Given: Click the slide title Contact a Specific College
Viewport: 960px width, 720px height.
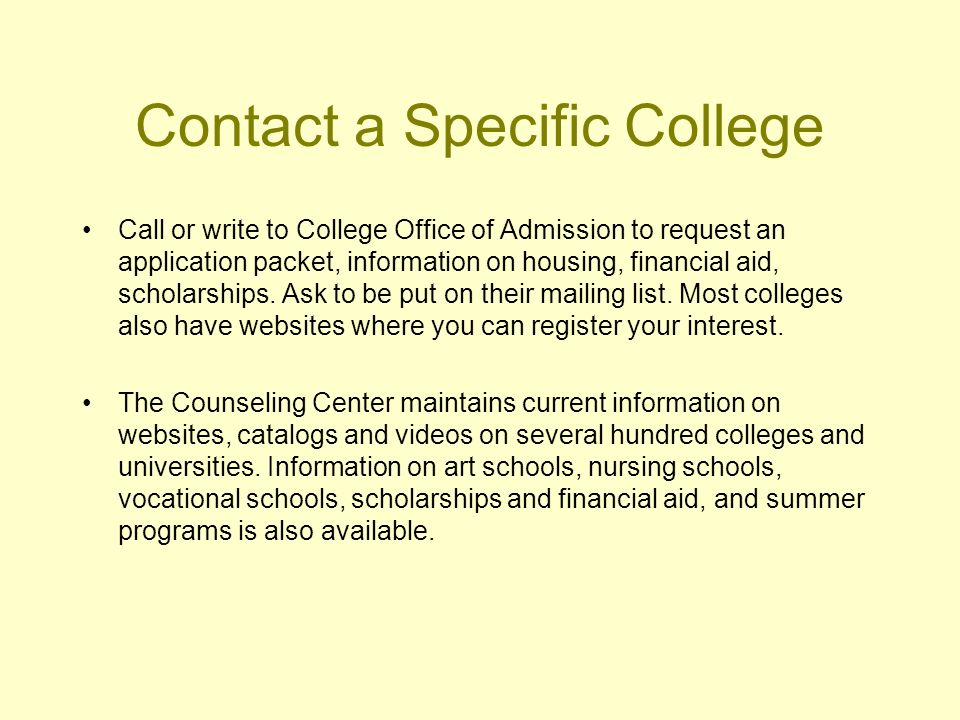Looking at the screenshot, I should 479,127.
